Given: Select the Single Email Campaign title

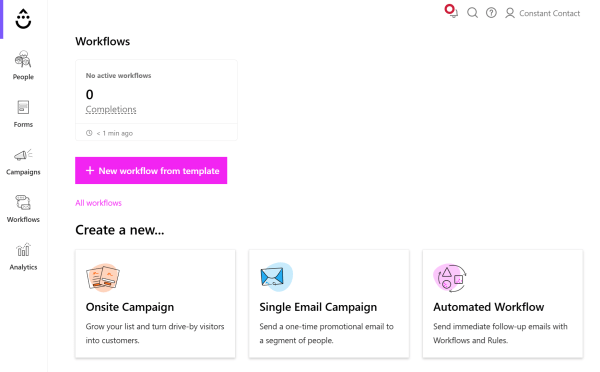Looking at the screenshot, I should coord(318,307).
